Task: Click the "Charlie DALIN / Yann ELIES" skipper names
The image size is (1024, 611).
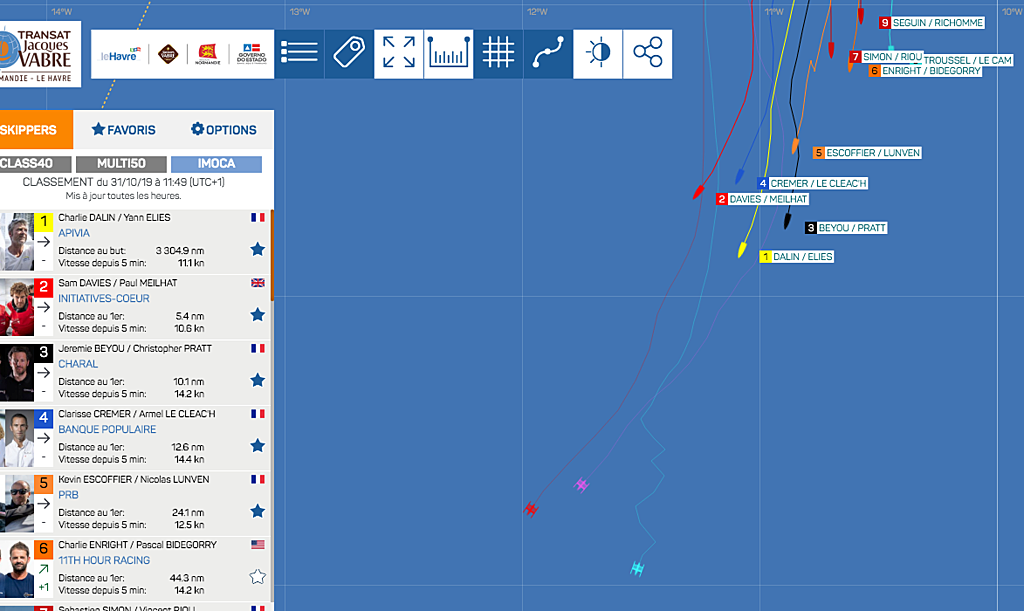Action: pyautogui.click(x=114, y=217)
